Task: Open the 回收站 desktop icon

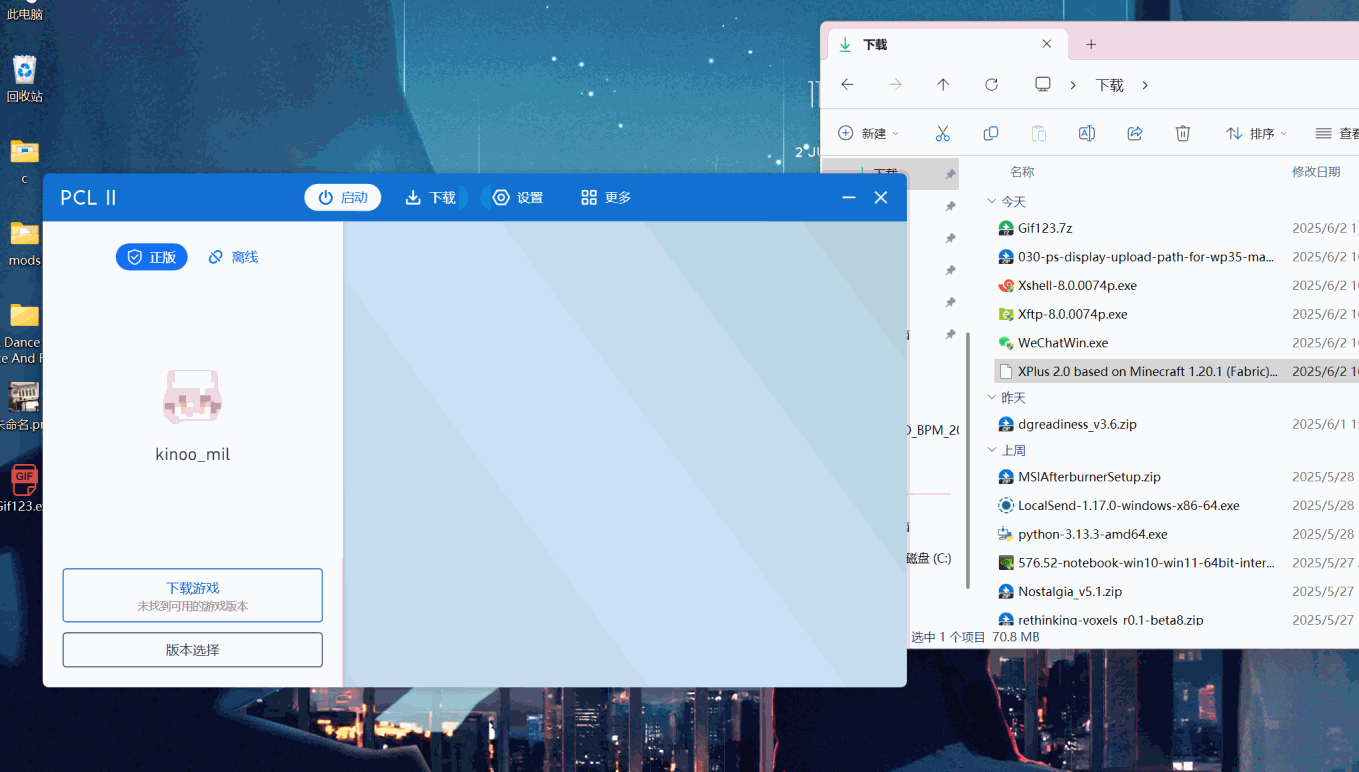Action: pos(24,79)
